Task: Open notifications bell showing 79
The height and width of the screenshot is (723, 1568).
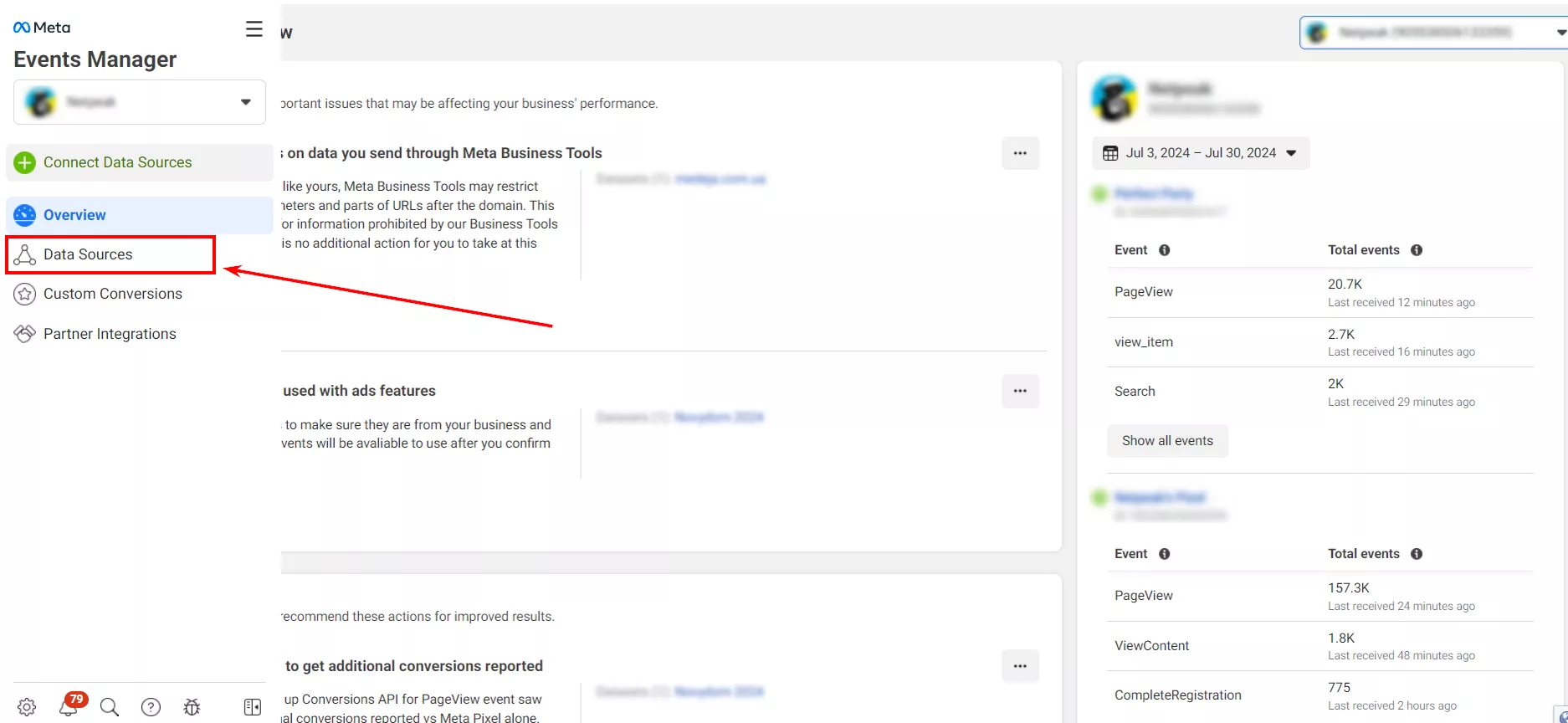Action: [x=69, y=705]
